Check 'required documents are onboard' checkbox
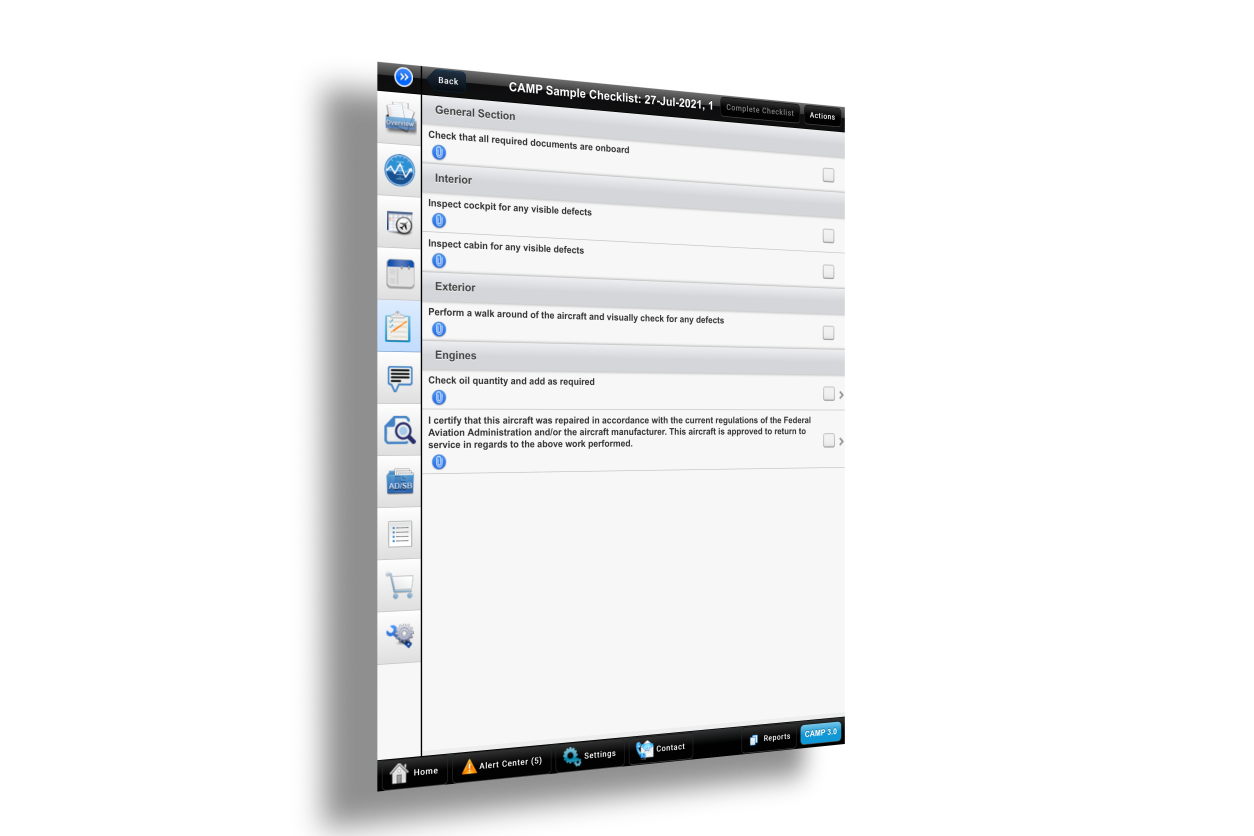Screen dimensions: 1254x836 (x=828, y=175)
